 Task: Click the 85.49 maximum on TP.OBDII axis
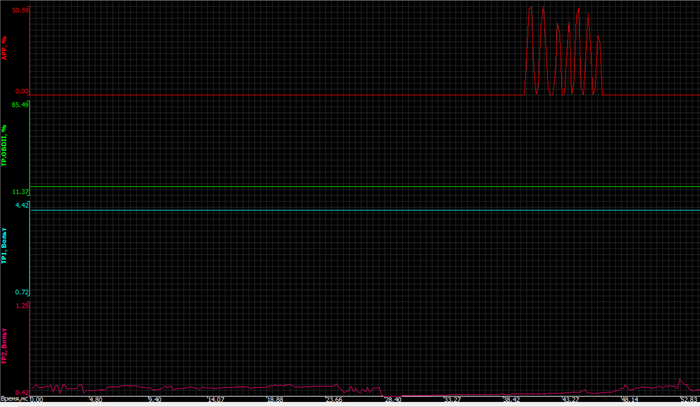[21, 104]
